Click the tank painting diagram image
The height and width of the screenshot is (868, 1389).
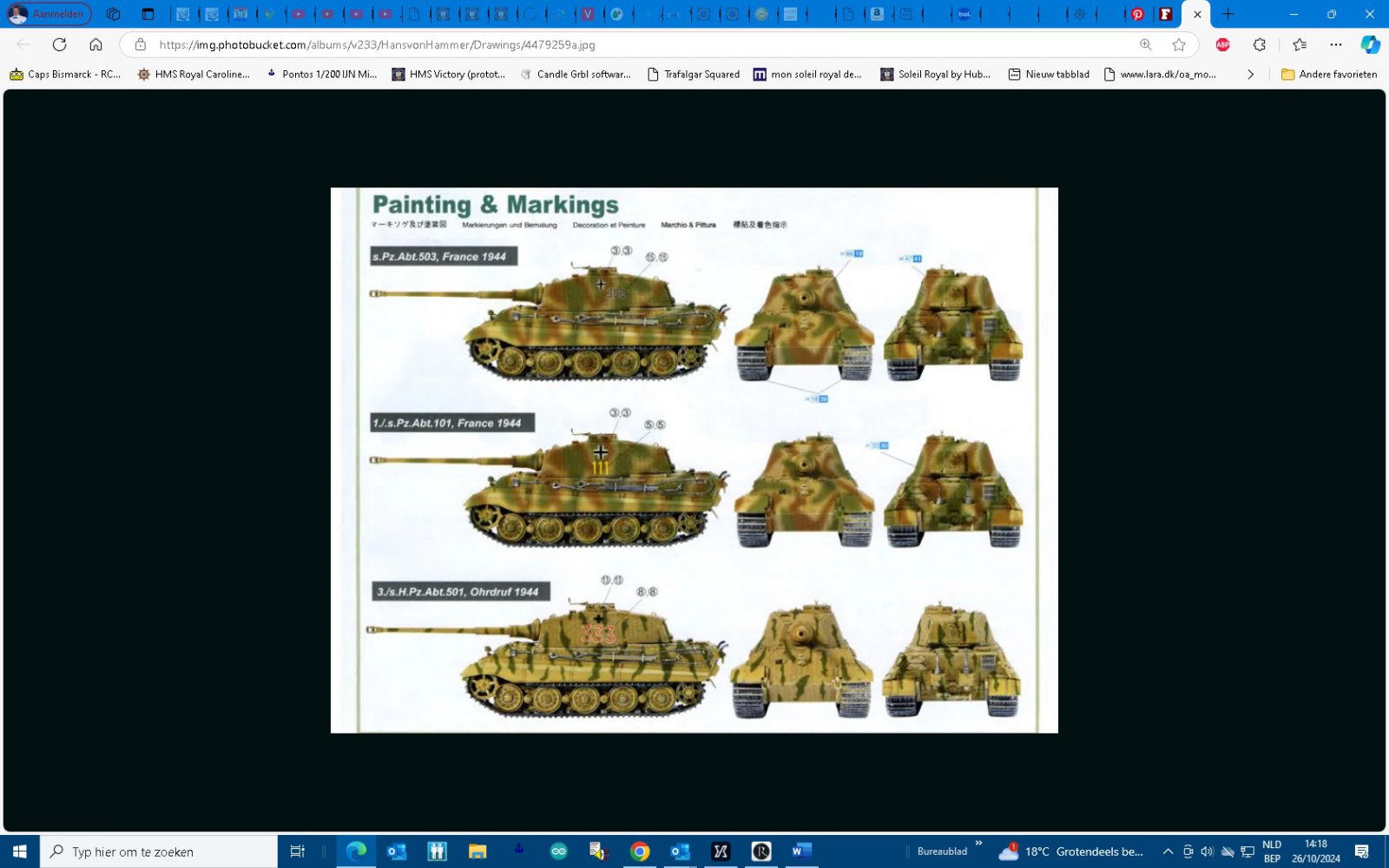[x=694, y=460]
